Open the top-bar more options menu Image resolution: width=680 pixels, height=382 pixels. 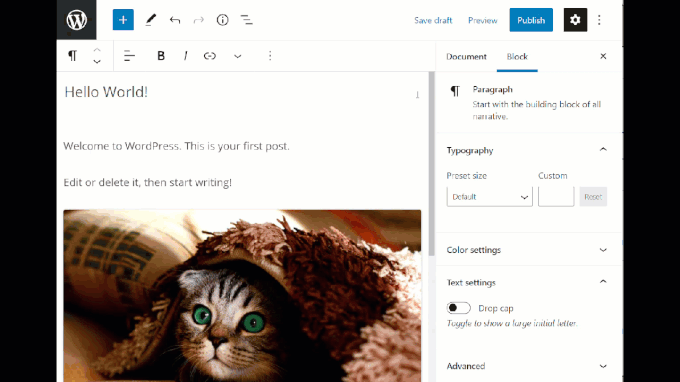click(599, 20)
